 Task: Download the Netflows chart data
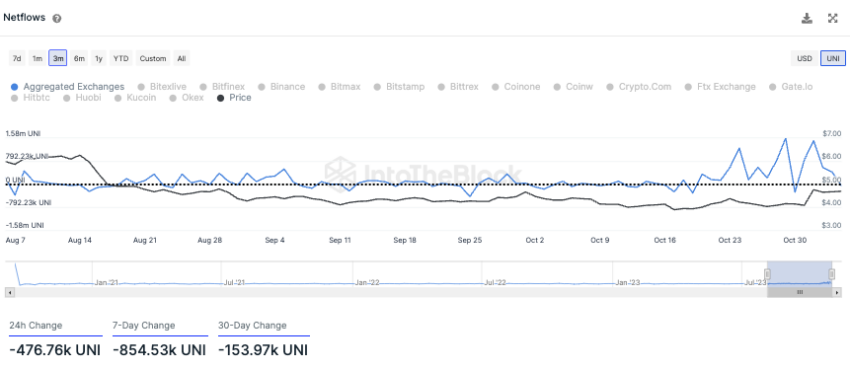[x=807, y=18]
